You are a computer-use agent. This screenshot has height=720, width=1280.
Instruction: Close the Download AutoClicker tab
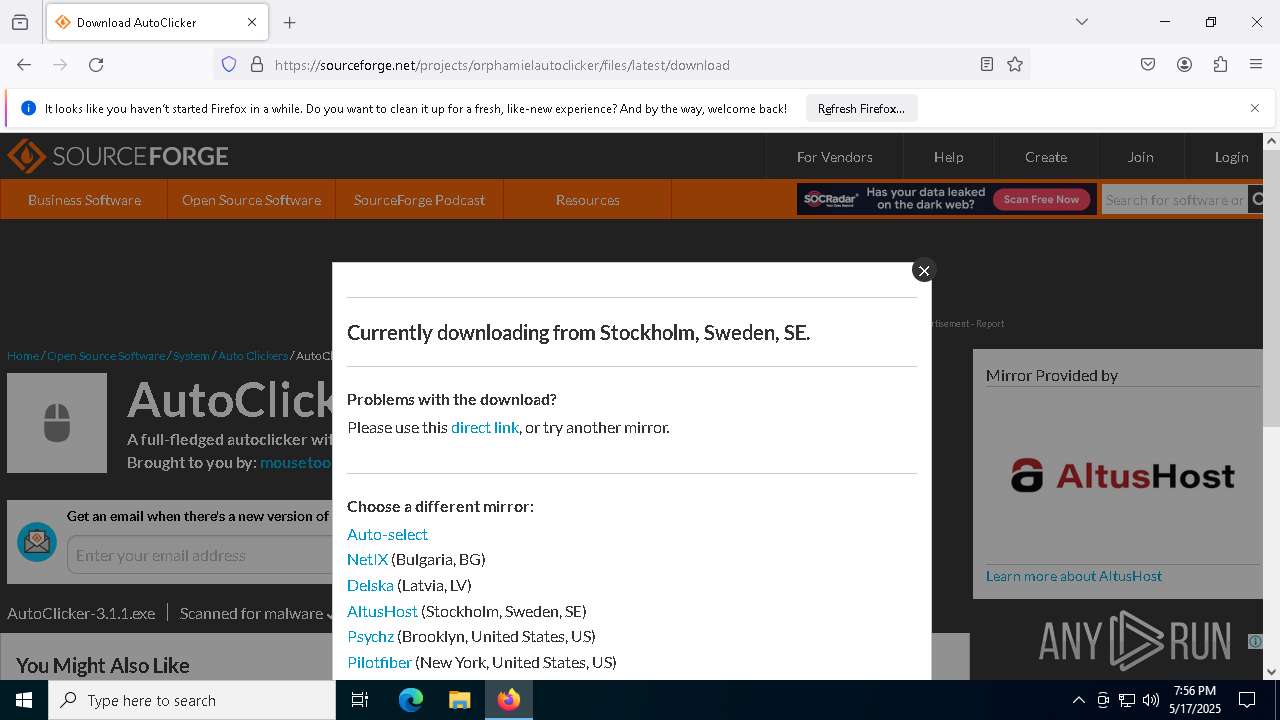coord(252,22)
